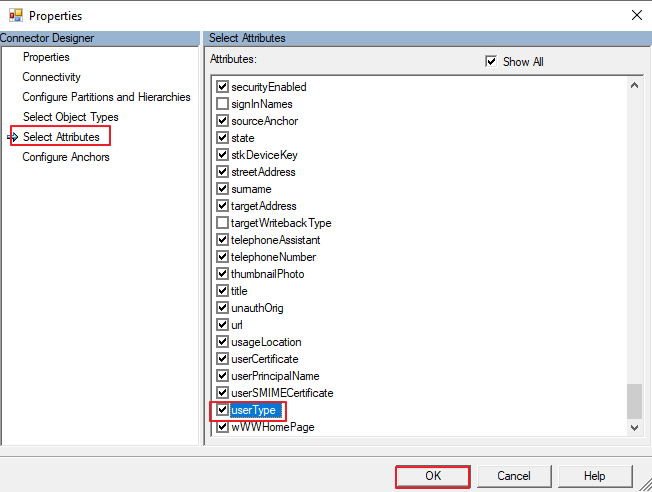
Task: Check the signInNames attribute checkbox
Action: coord(222,104)
